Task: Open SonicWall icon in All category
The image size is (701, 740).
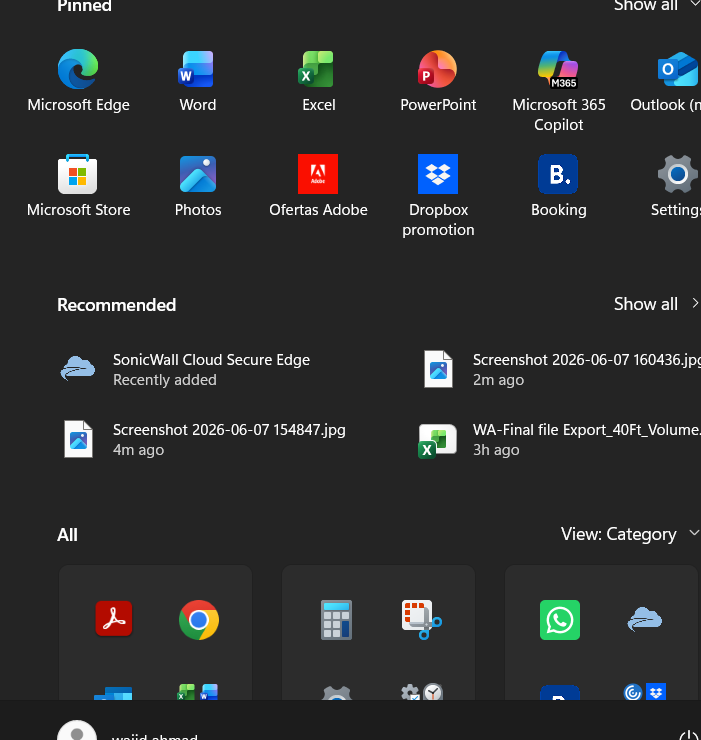Action: 645,619
